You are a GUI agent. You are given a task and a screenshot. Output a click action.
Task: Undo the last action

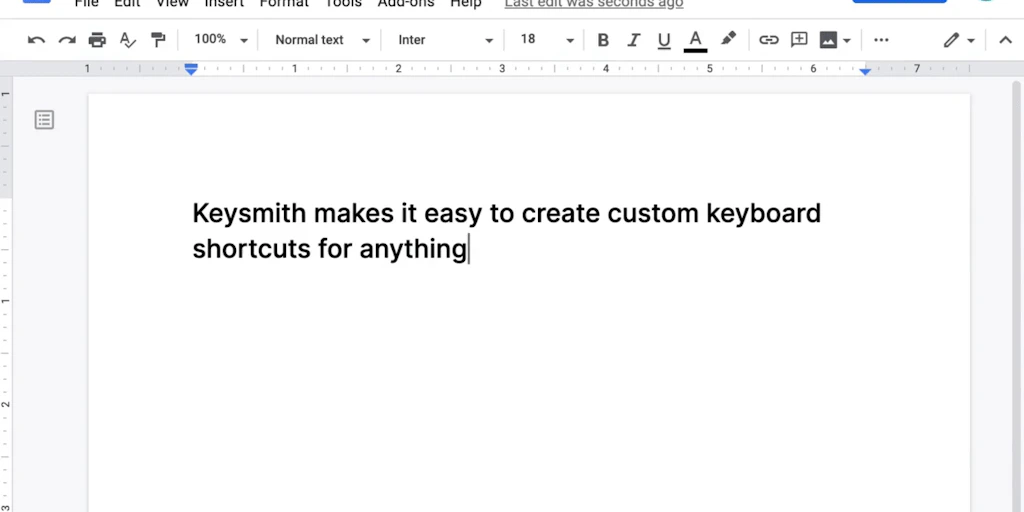[36, 40]
